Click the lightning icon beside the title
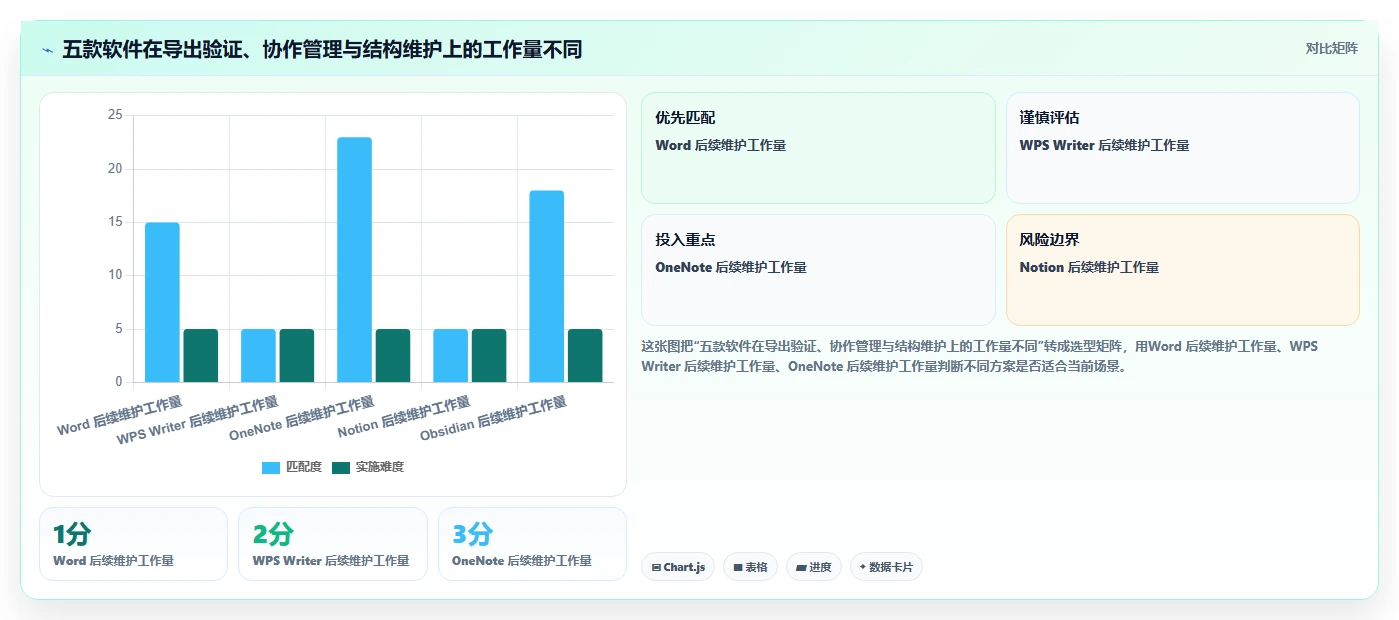This screenshot has width=1399, height=620. click(x=47, y=50)
